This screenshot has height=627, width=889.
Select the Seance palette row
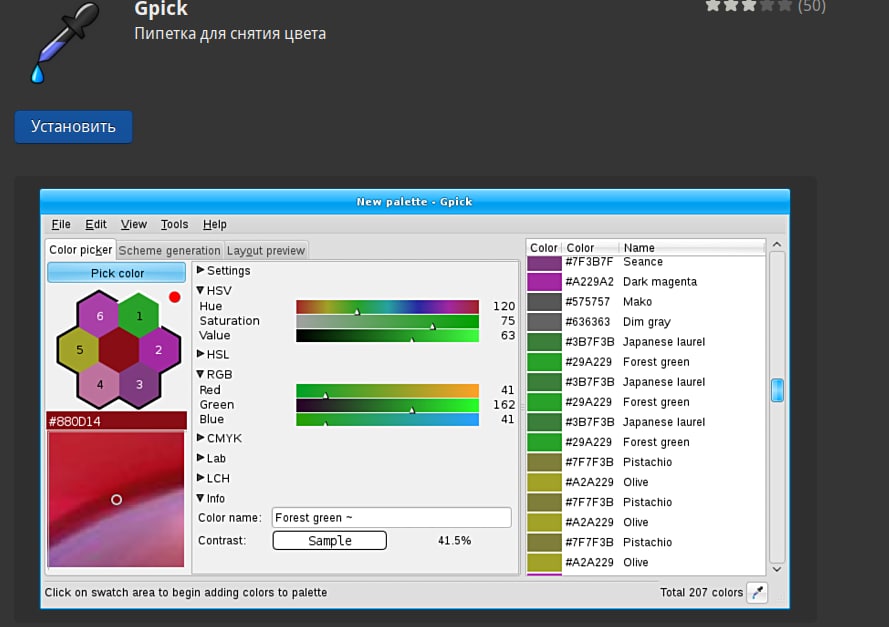click(x=646, y=262)
